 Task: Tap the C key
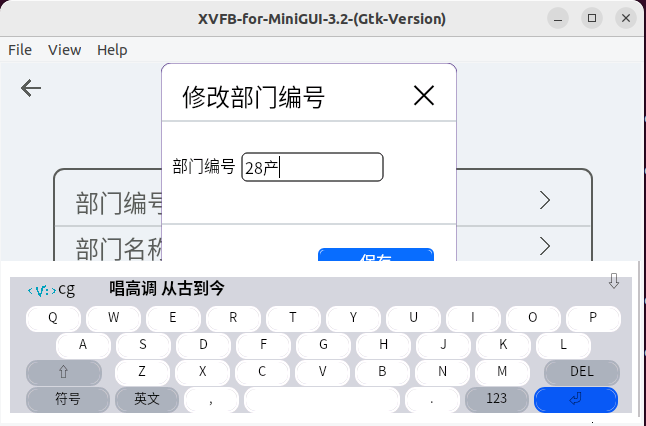coord(262,372)
